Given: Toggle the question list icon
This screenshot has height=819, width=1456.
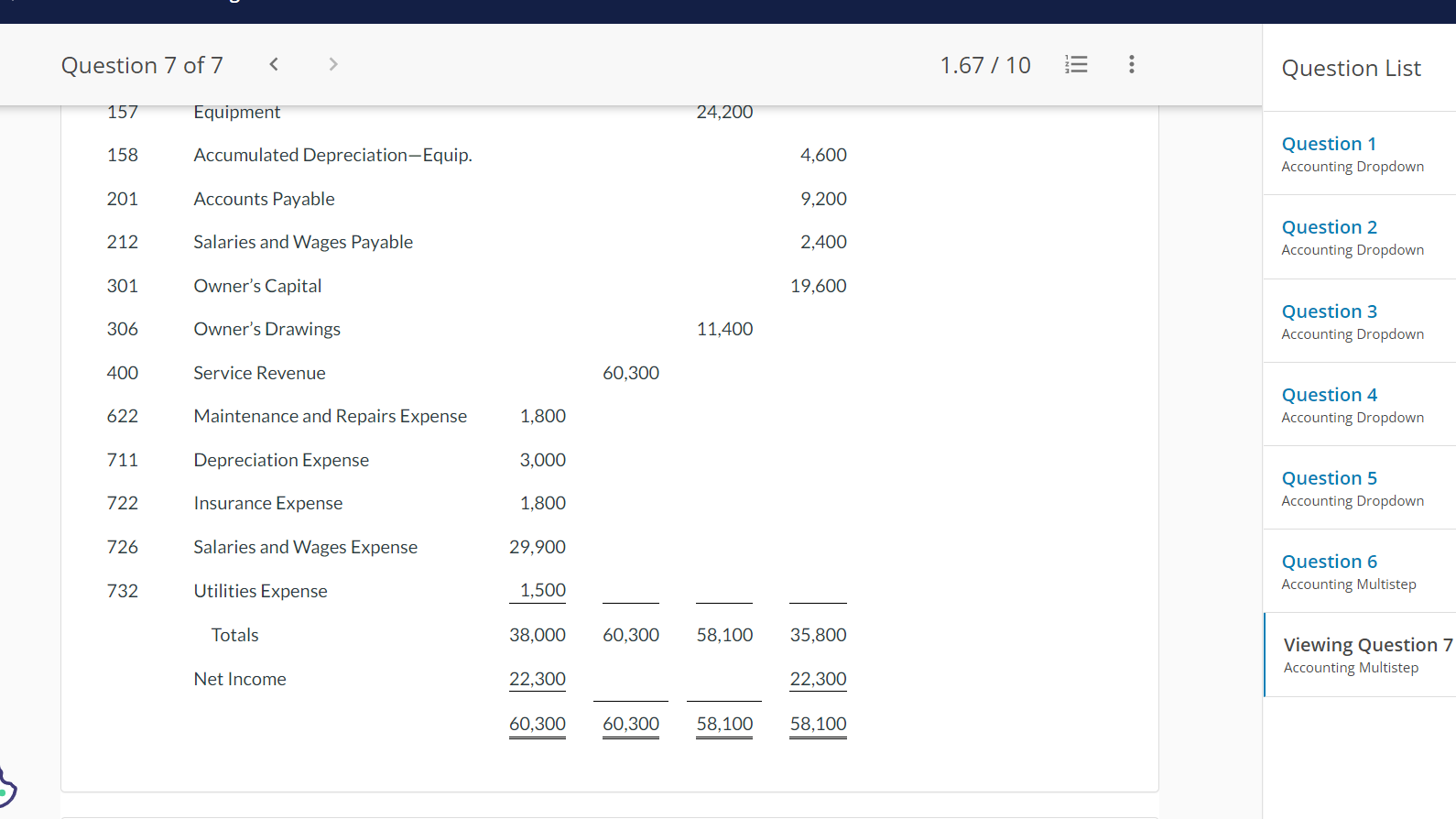Looking at the screenshot, I should click(x=1076, y=64).
